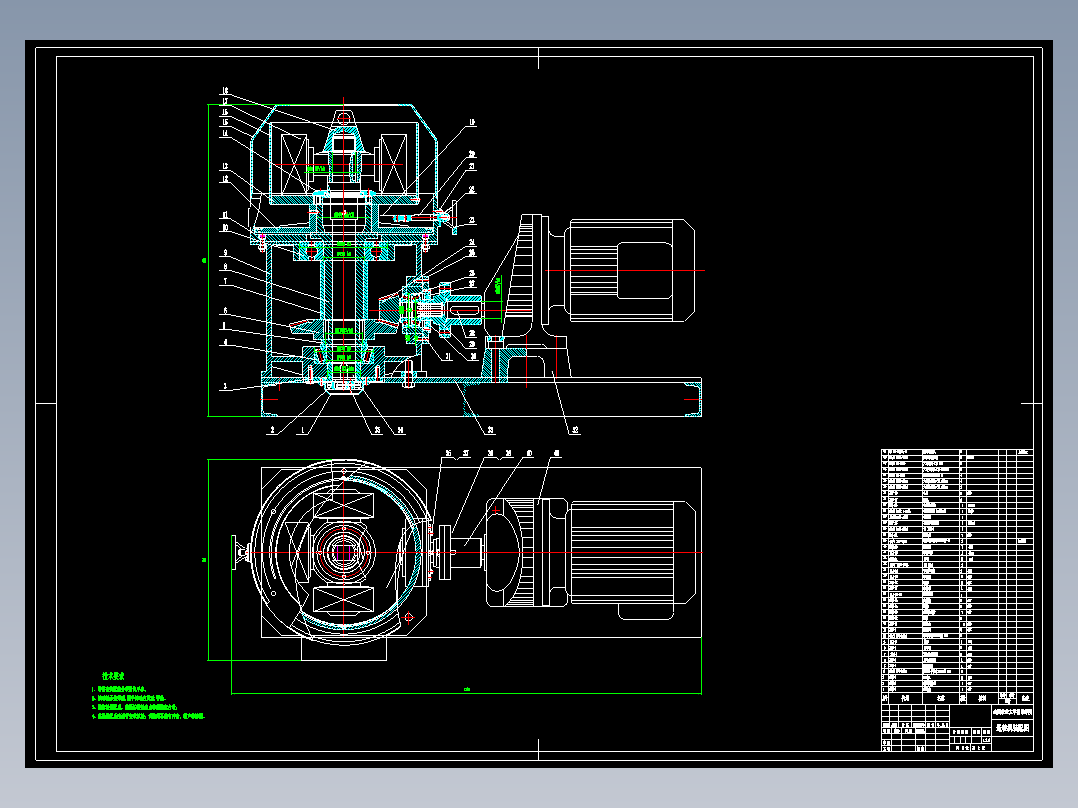Click the red center cross in top view
The width and height of the screenshot is (1078, 808).
[343, 552]
